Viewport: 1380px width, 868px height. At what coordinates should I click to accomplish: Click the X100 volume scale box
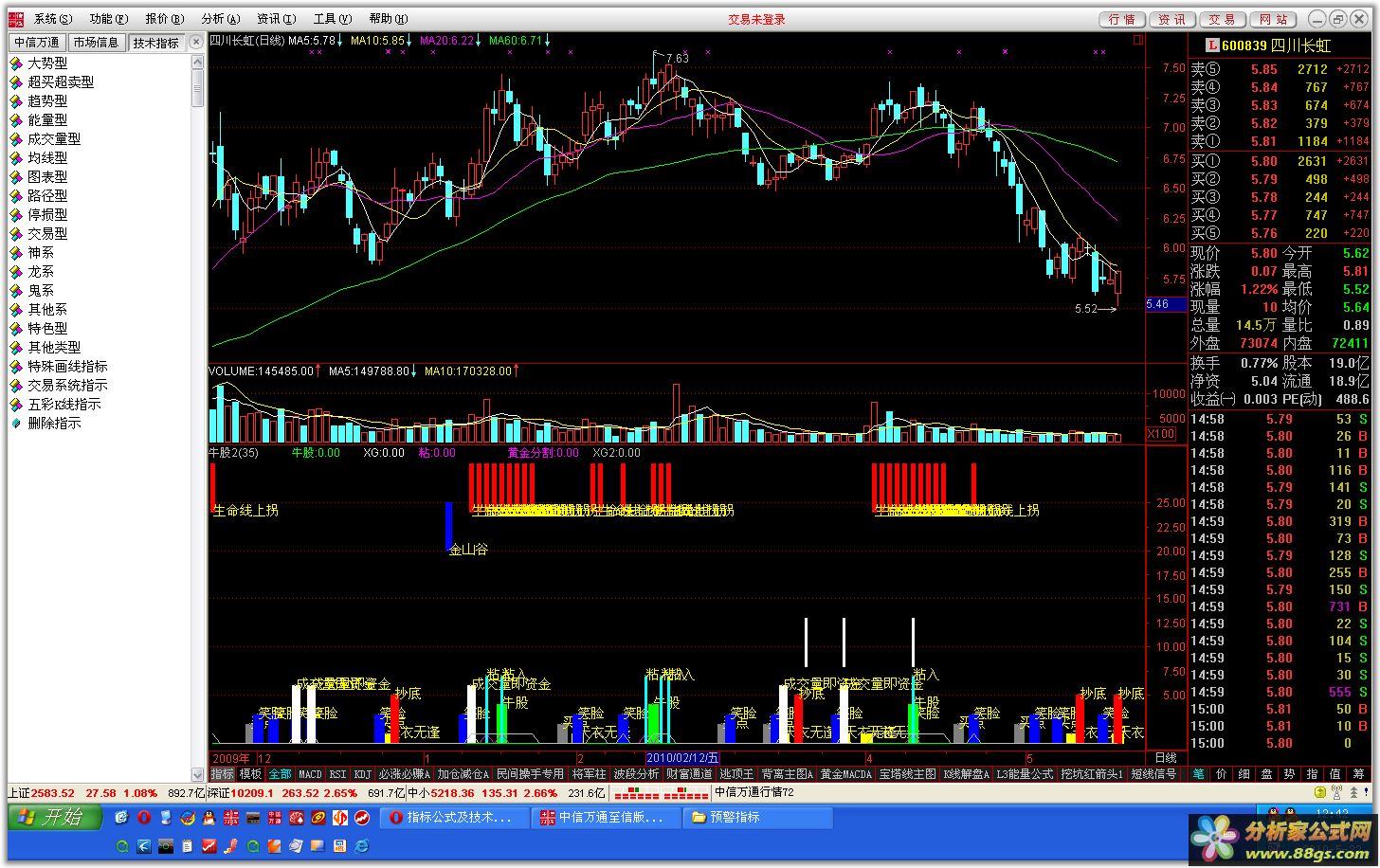1161,434
